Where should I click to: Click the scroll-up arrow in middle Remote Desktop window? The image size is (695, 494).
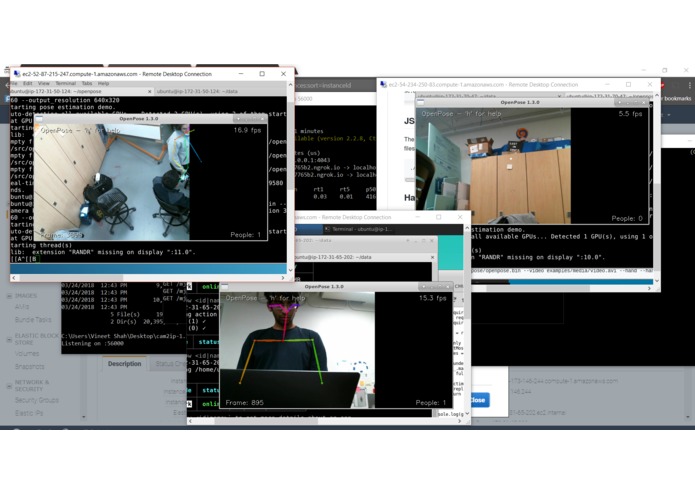[x=467, y=228]
